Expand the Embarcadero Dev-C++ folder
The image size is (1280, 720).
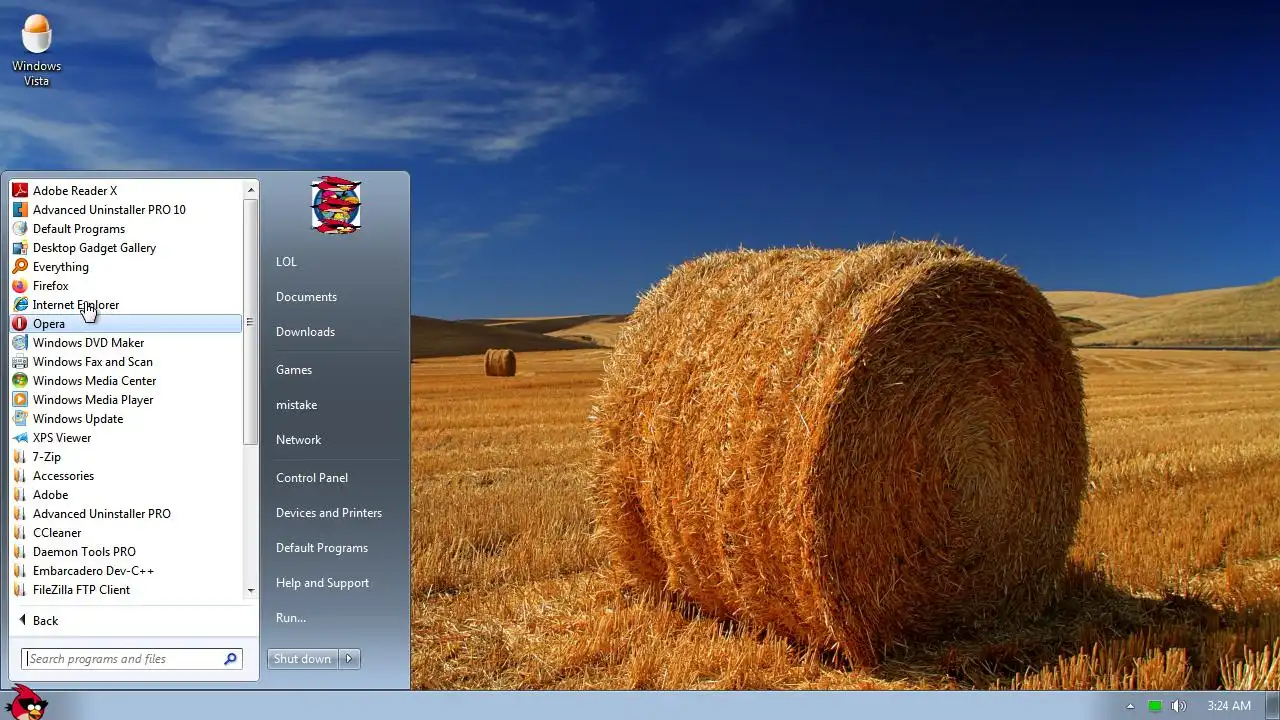tap(126, 570)
